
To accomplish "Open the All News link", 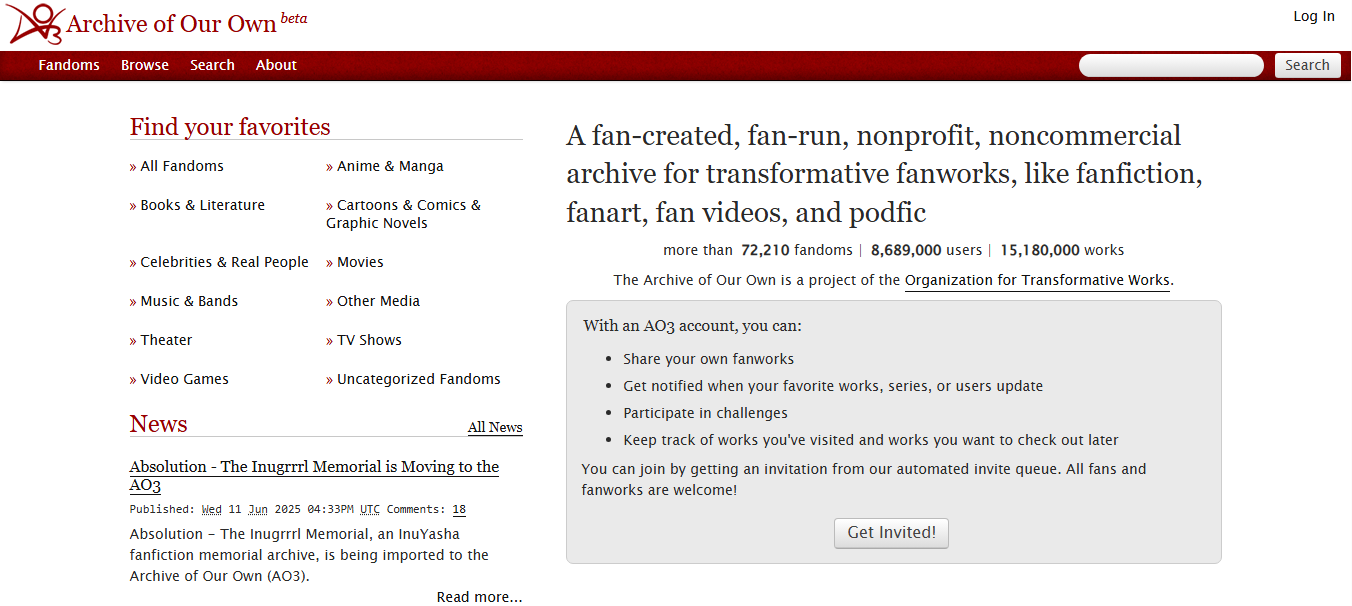I will (x=495, y=427).
